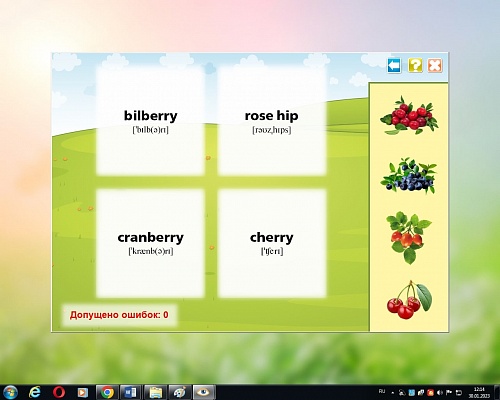
Task: Click the bilberry word card
Action: coord(150,121)
